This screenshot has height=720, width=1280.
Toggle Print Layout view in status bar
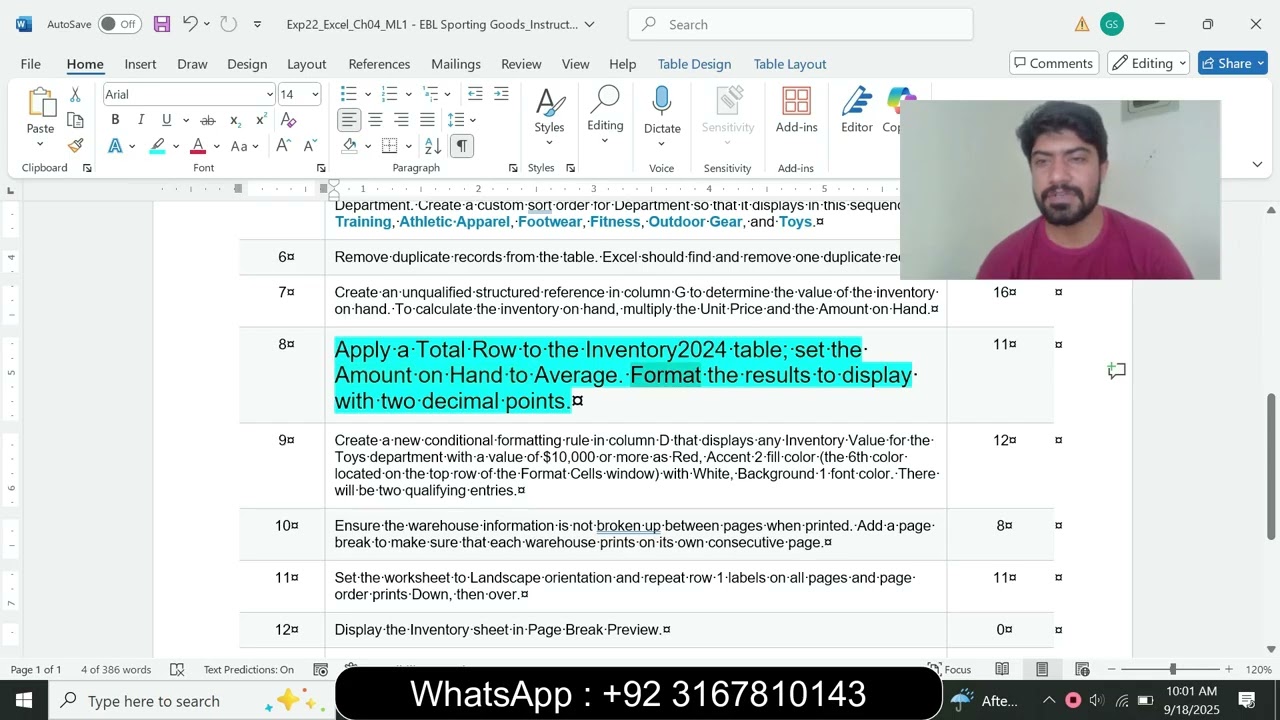pos(1042,669)
